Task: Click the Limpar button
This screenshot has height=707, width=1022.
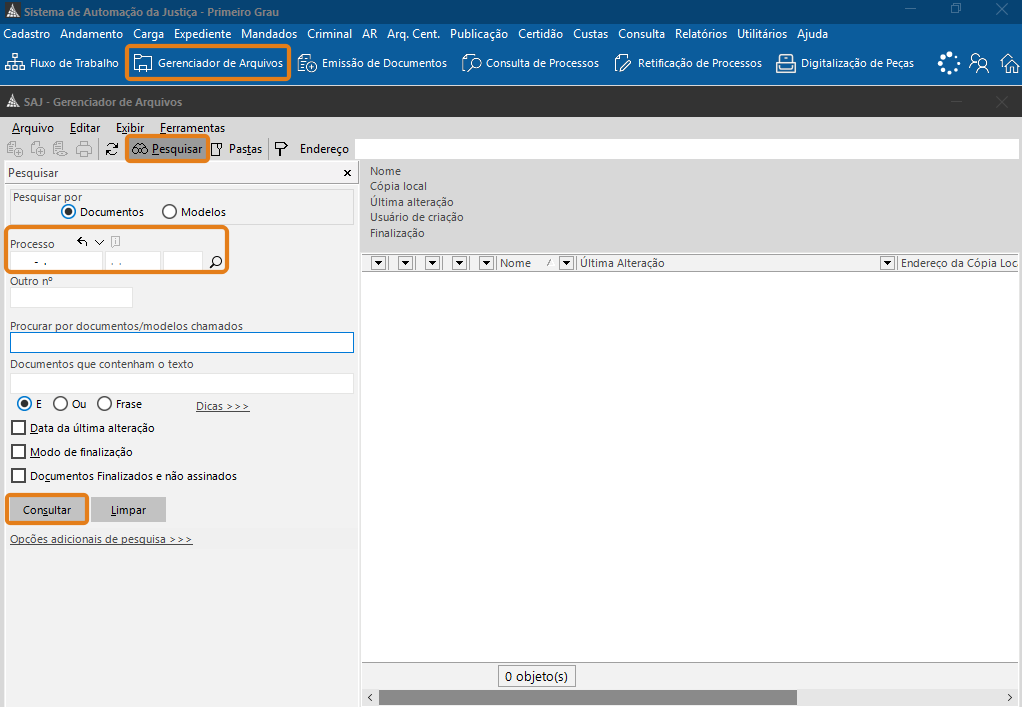Action: (128, 510)
